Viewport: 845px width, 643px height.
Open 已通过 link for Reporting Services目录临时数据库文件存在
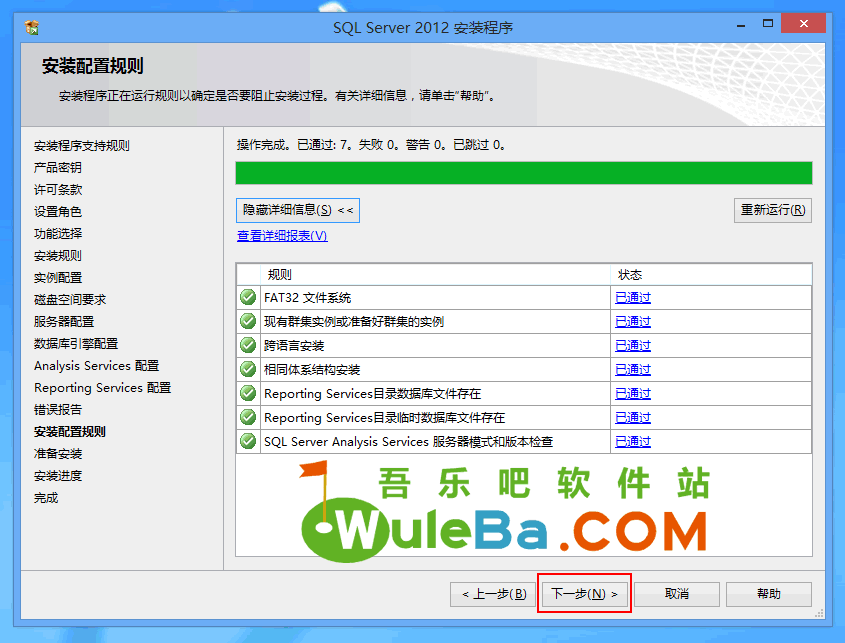633,418
